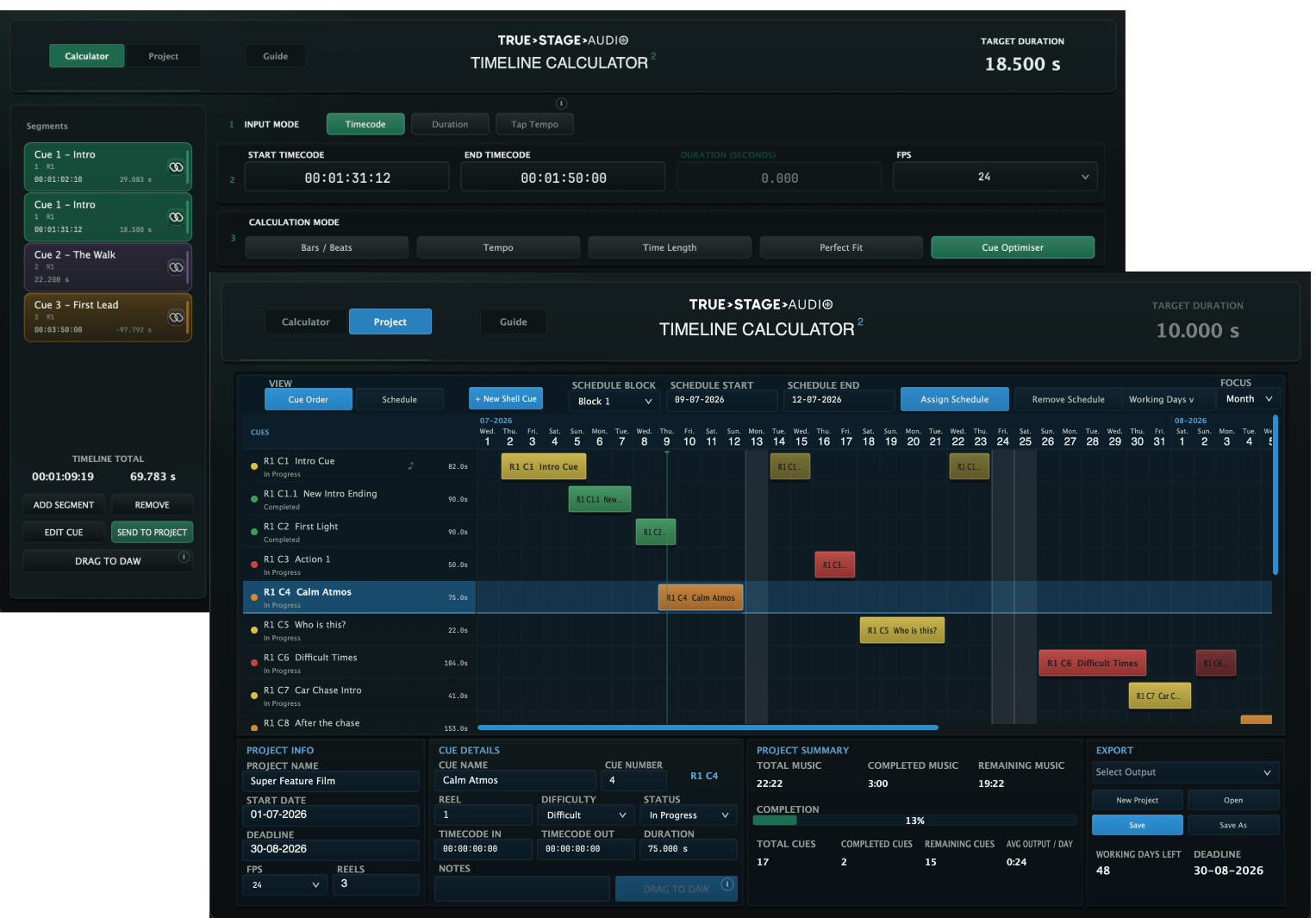Click green status dot of R1 C2 First Light
The width and height of the screenshot is (1316, 918).
pyautogui.click(x=254, y=532)
